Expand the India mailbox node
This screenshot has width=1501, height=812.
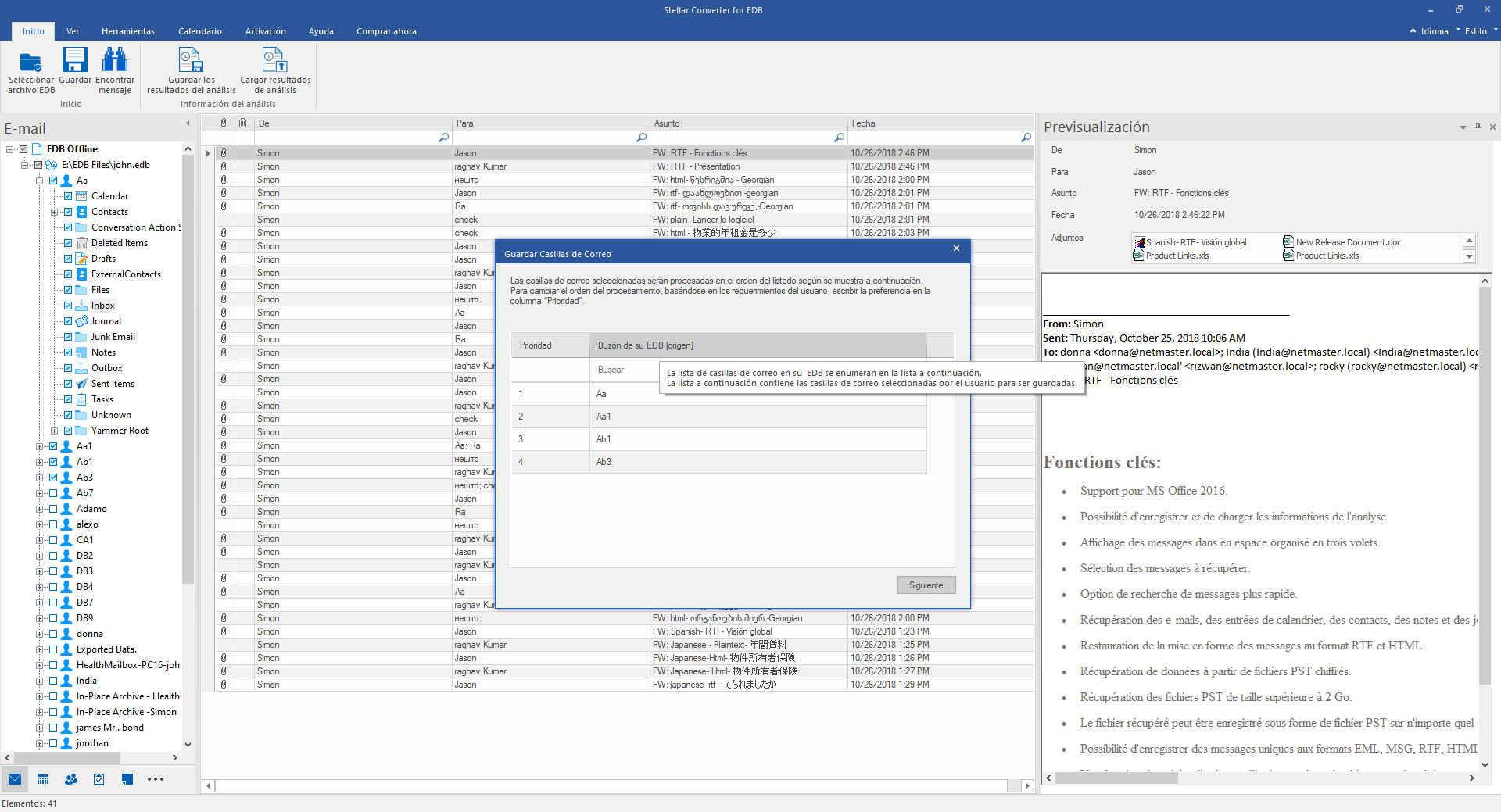39,681
